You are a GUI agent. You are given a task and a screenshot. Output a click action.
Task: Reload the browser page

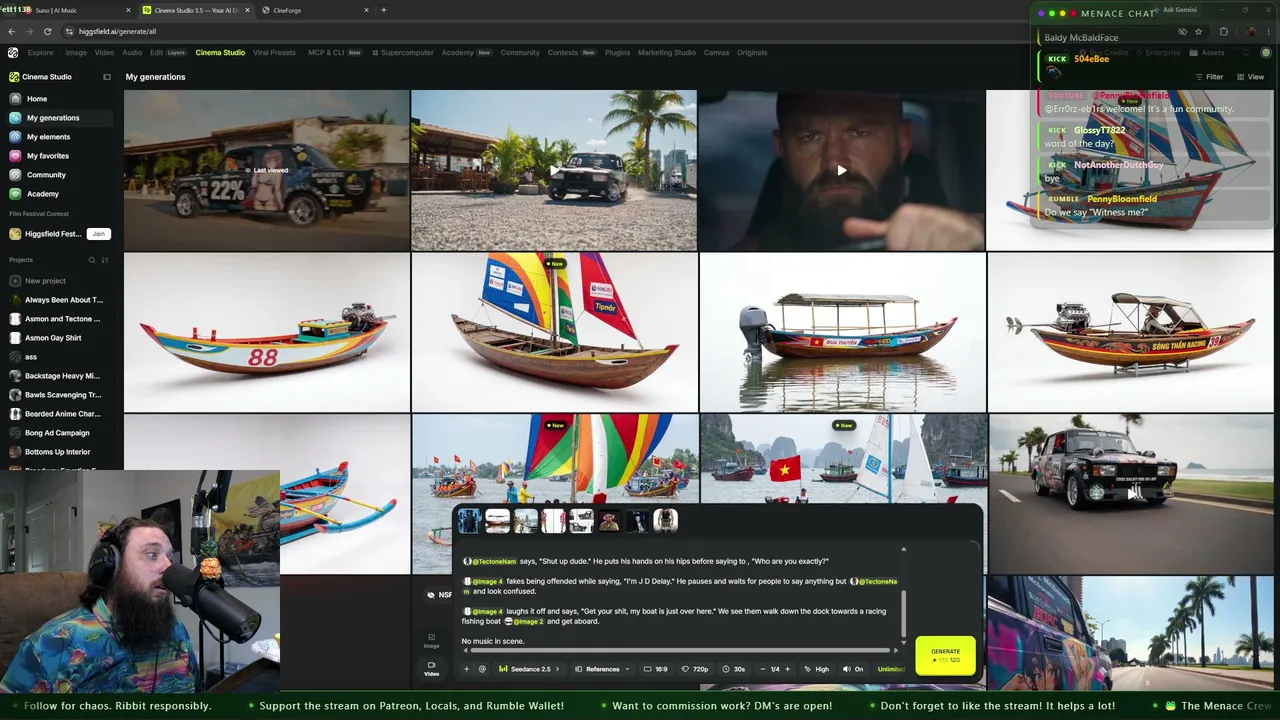[47, 31]
